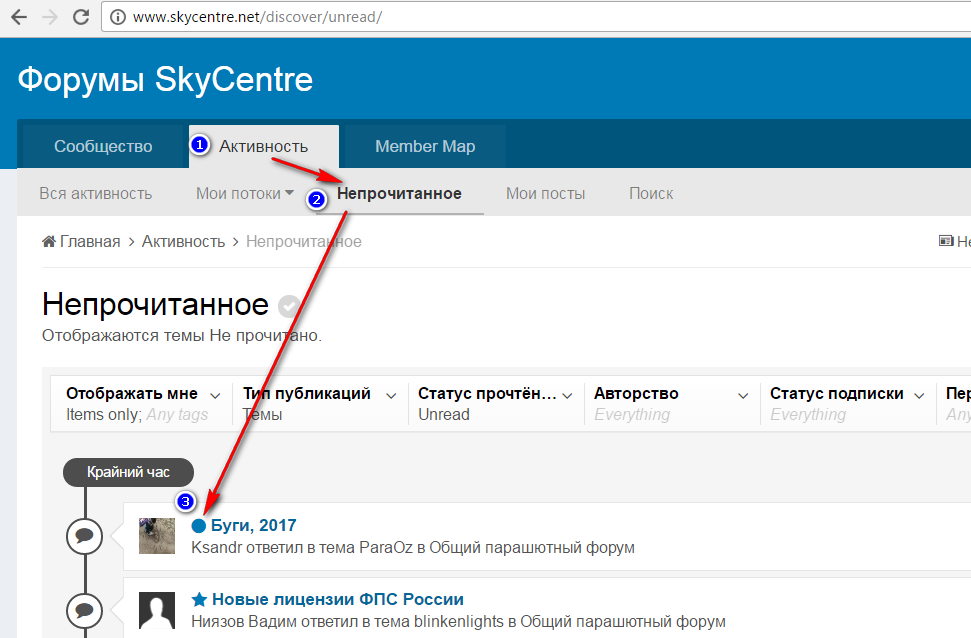Open the Новые лицензии ФПС России topic

click(337, 599)
